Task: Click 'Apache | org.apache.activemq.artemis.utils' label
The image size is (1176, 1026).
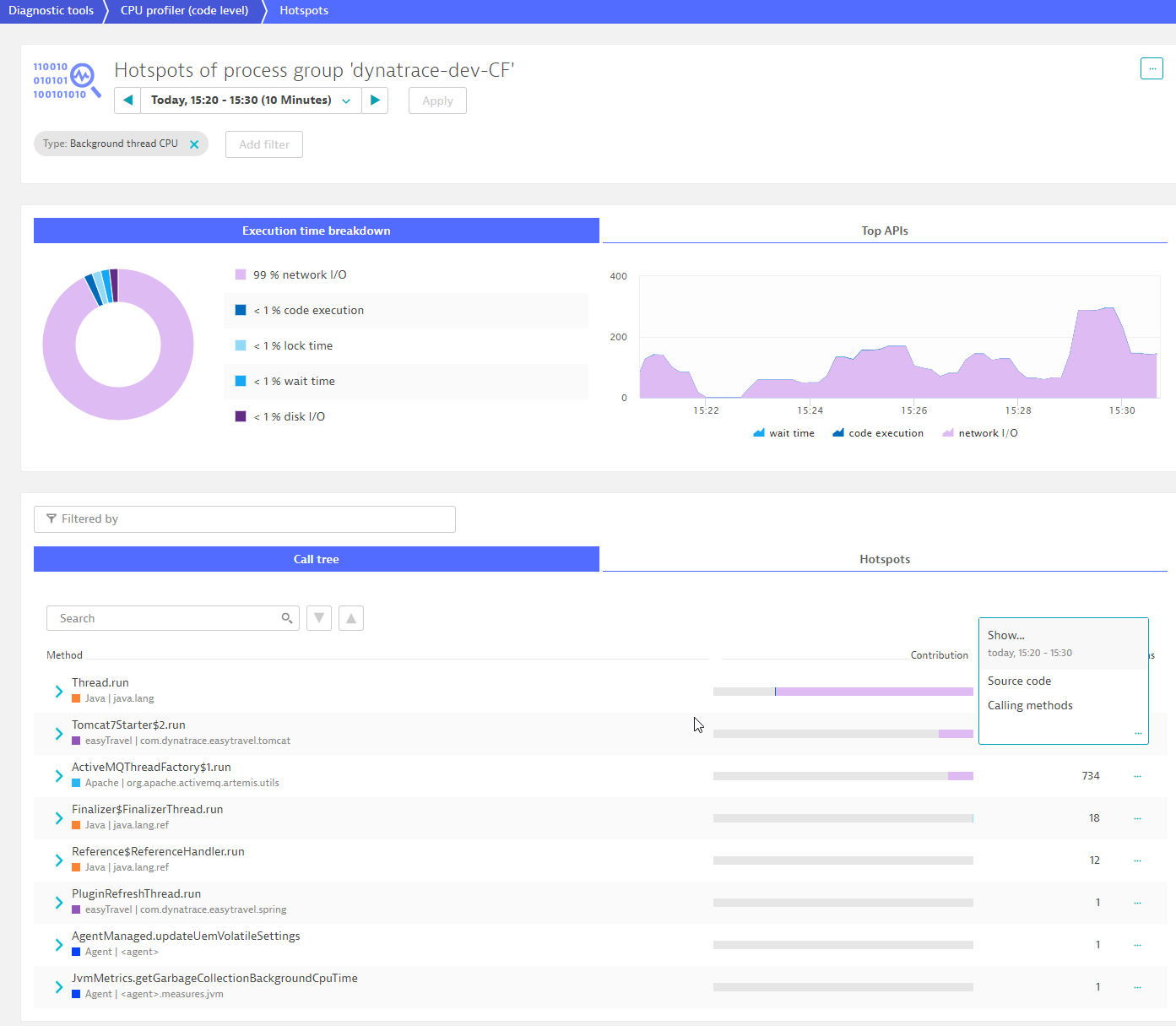Action: 182,783
